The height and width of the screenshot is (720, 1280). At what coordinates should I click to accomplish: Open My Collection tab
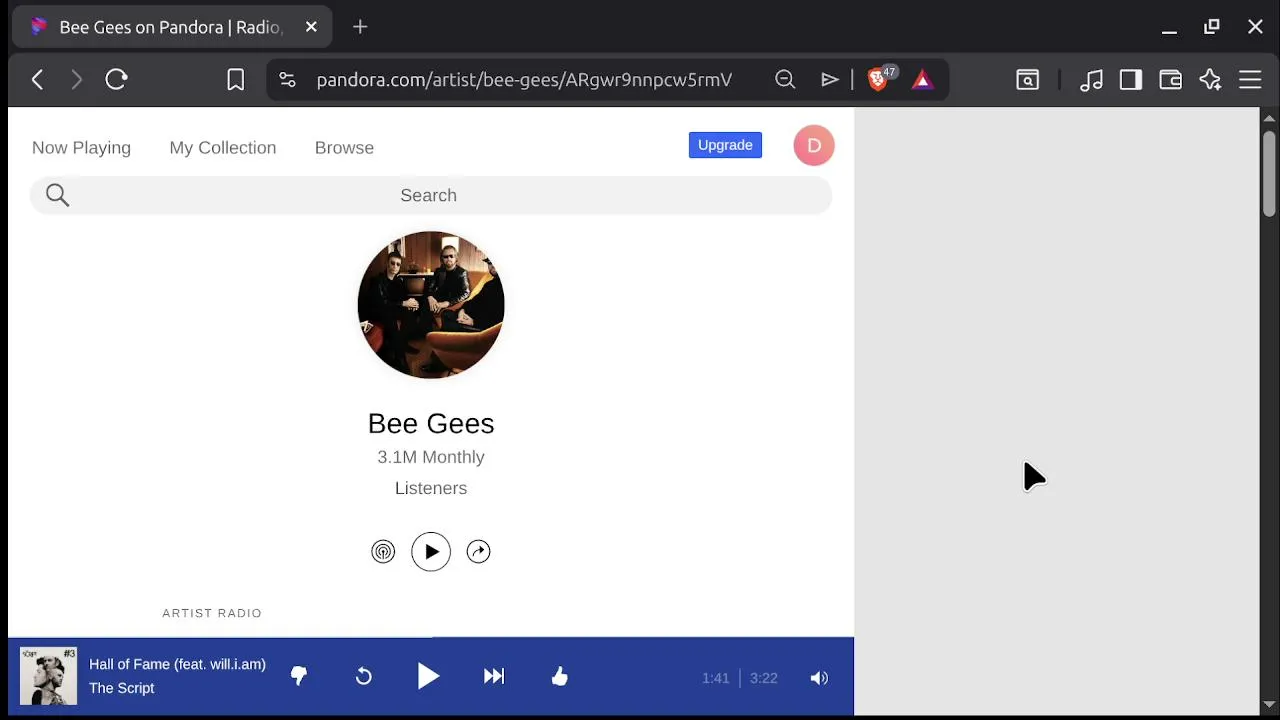click(x=223, y=148)
